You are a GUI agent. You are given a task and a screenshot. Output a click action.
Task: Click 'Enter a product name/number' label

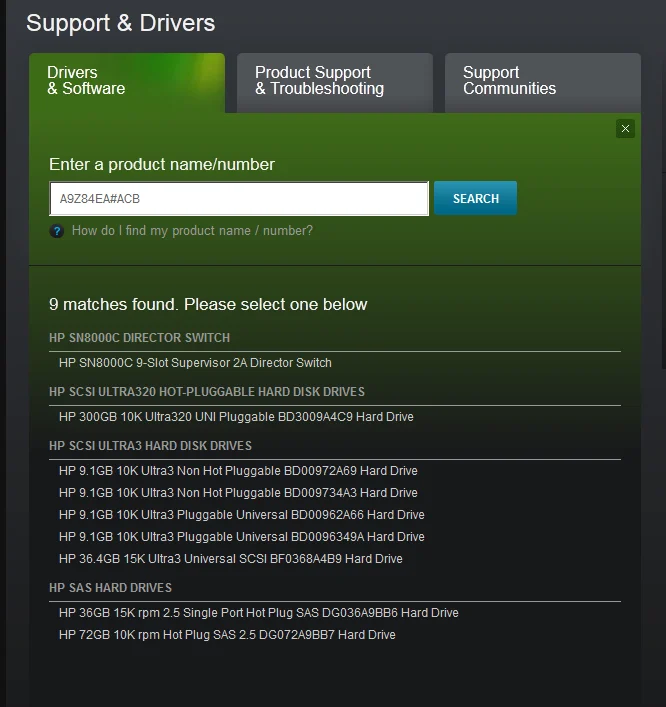(x=161, y=165)
